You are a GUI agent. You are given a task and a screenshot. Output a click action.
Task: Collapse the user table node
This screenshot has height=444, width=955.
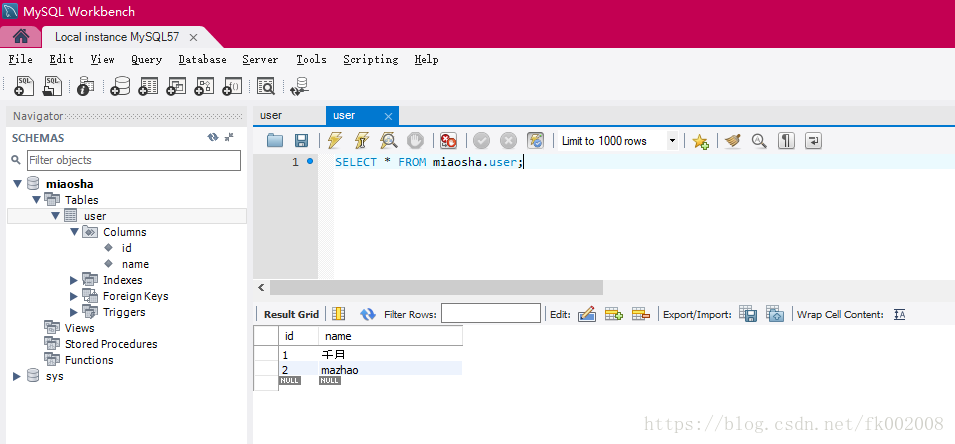[x=55, y=216]
